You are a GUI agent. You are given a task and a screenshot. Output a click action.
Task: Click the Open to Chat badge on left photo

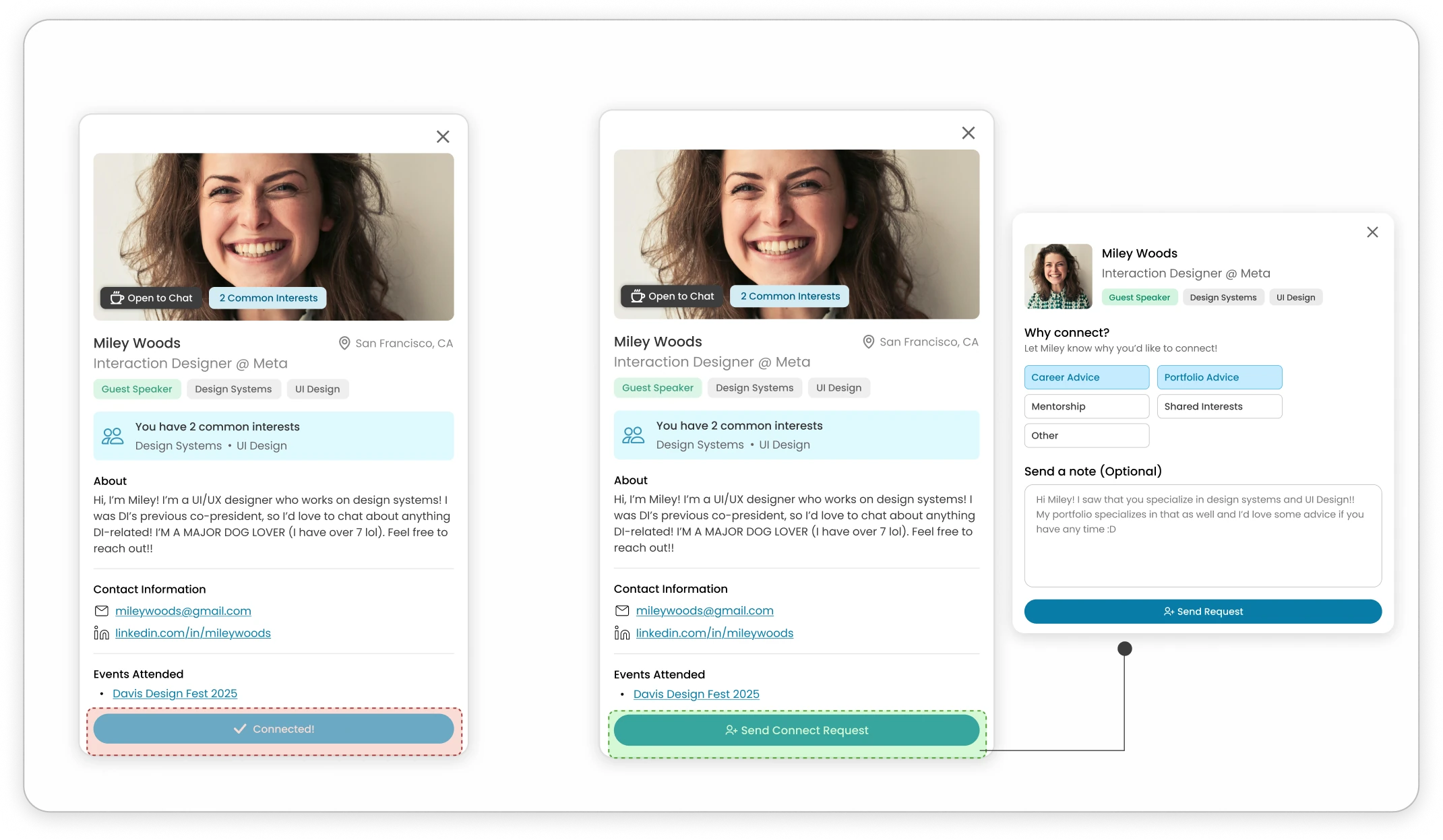[x=151, y=298]
